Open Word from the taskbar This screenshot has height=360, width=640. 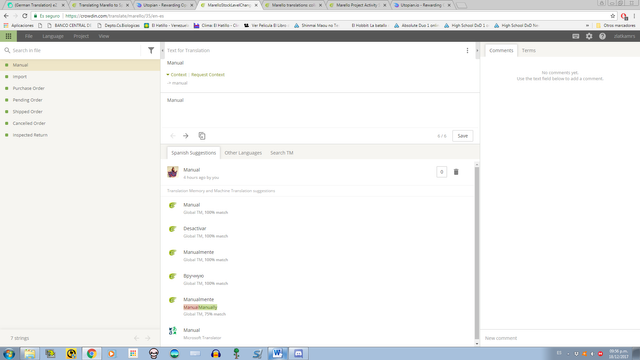point(278,353)
